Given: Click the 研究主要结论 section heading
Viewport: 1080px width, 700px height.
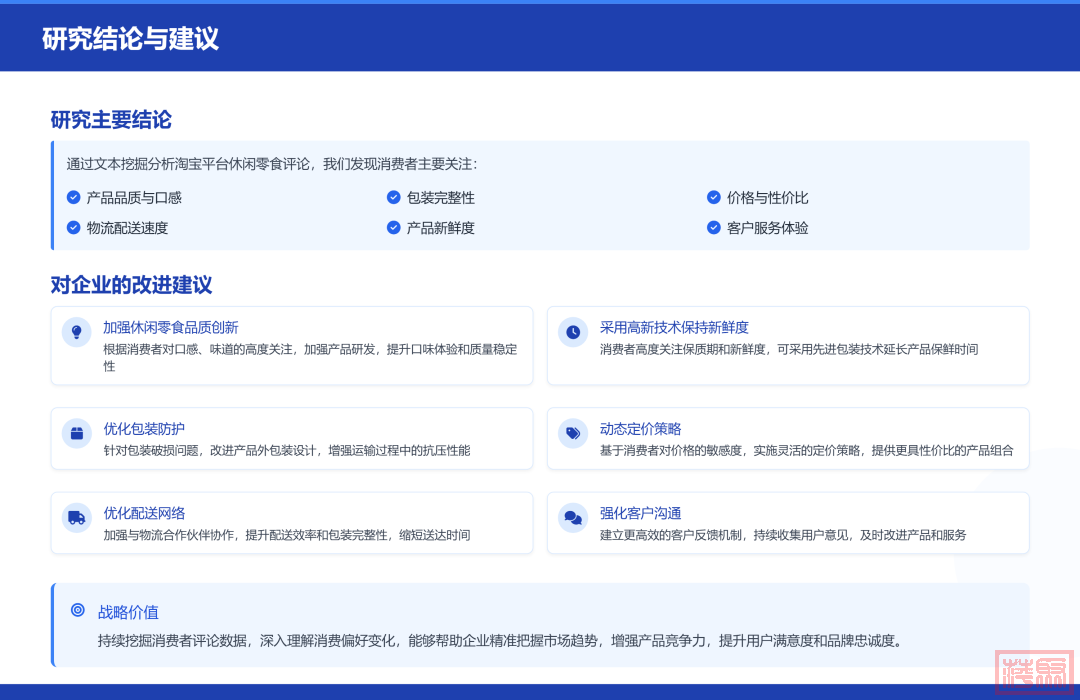Looking at the screenshot, I should click(x=111, y=120).
